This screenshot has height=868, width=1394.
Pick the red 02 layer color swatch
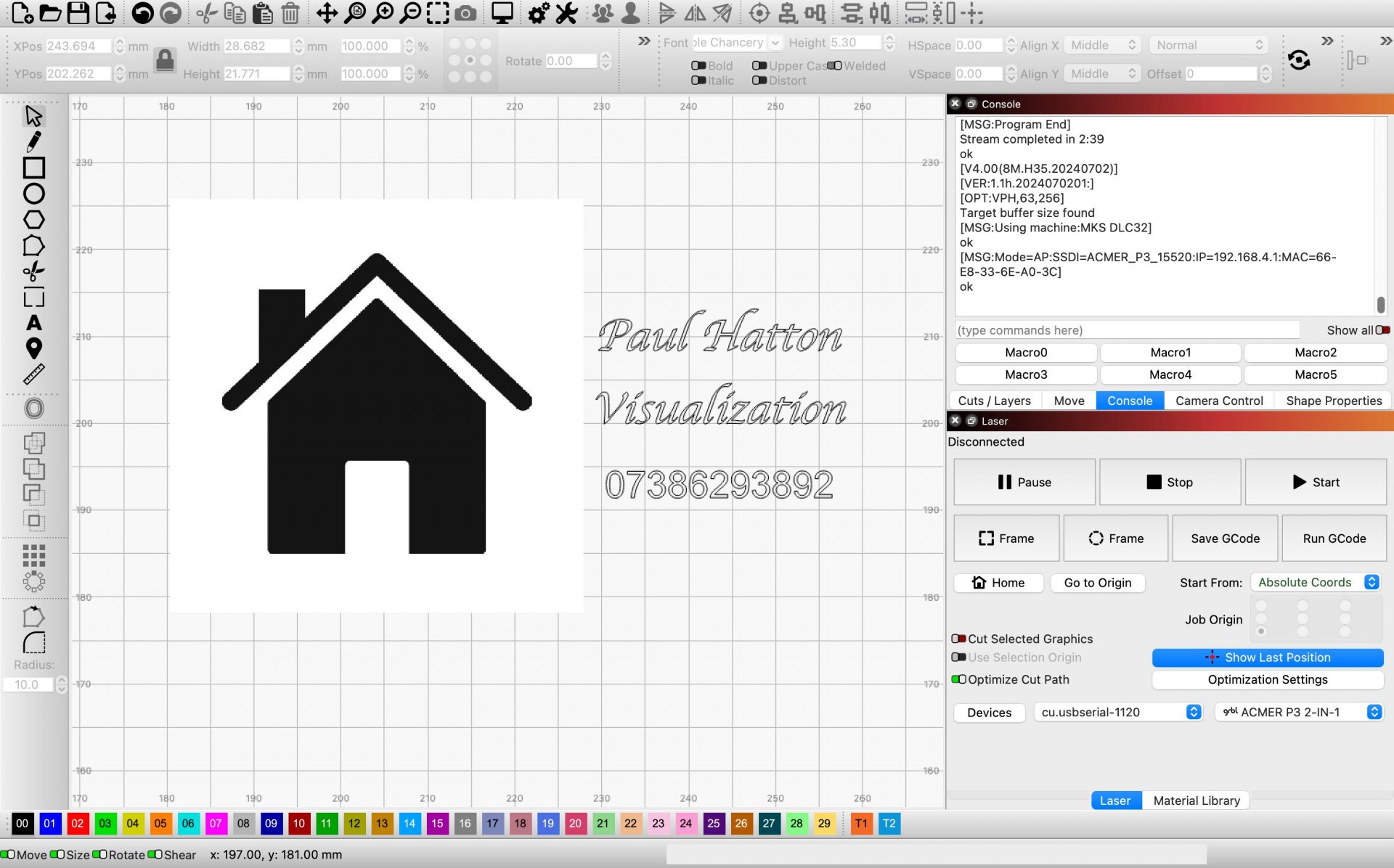point(77,823)
